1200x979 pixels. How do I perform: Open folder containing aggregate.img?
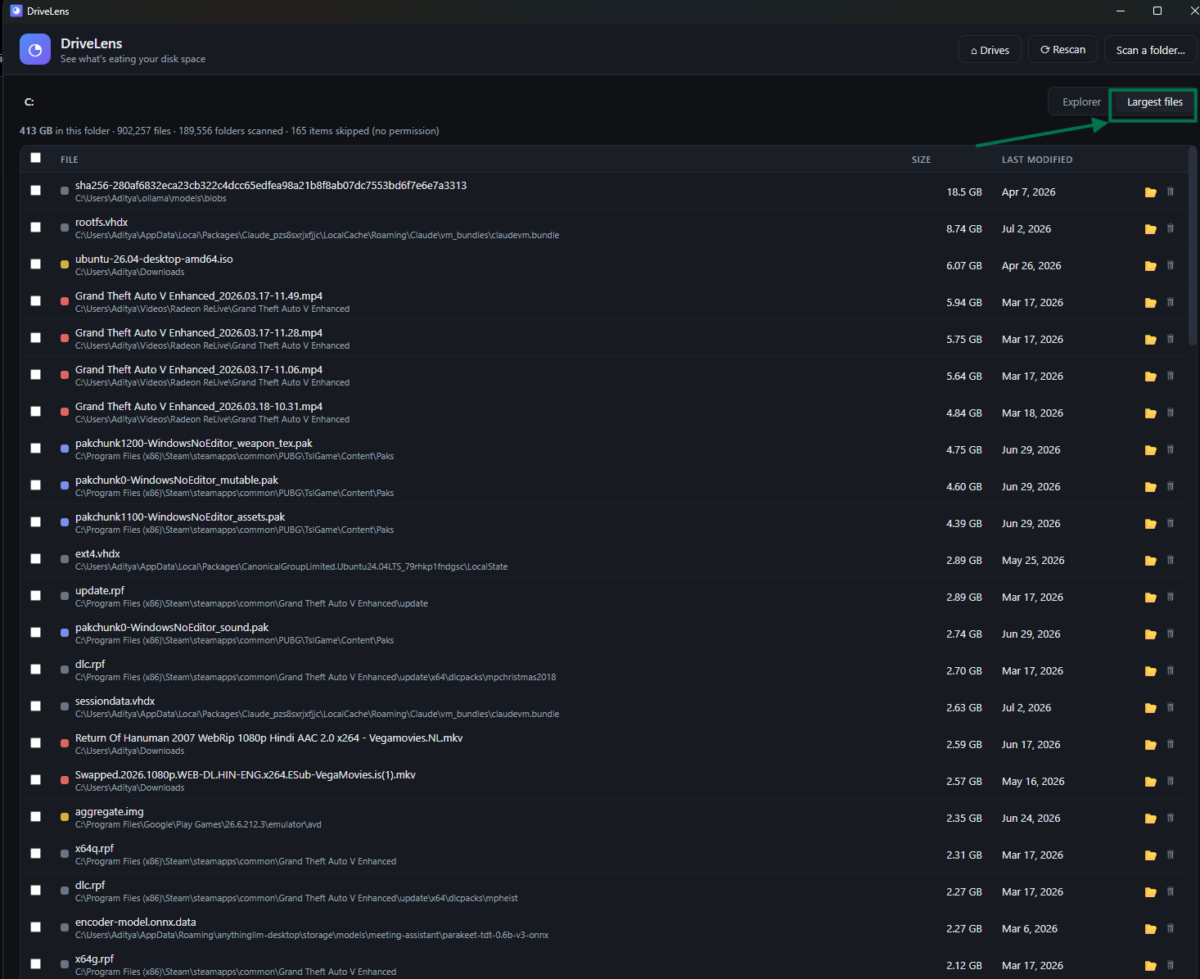(x=1151, y=818)
